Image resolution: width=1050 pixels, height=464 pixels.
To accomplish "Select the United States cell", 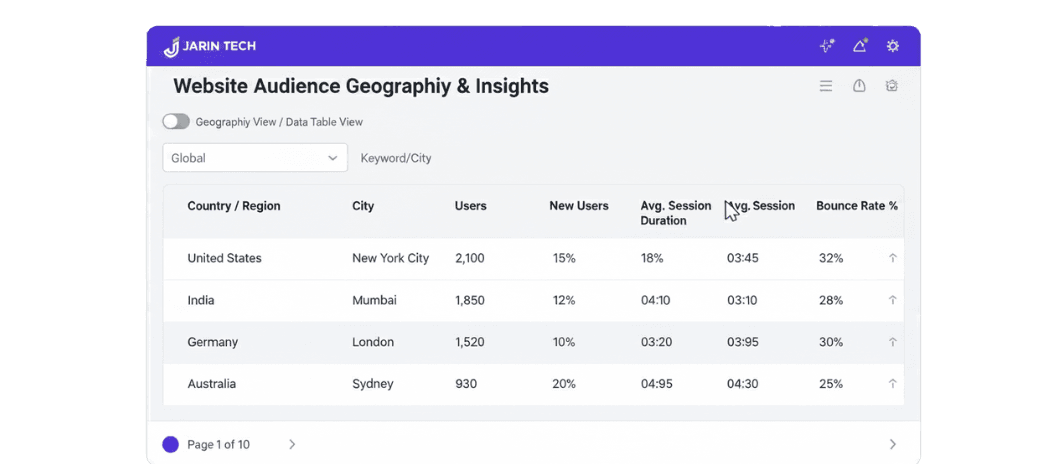I will [x=224, y=258].
